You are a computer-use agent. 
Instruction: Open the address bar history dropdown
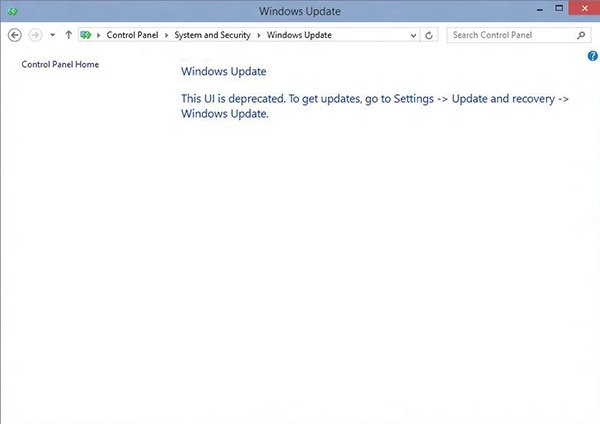click(413, 35)
